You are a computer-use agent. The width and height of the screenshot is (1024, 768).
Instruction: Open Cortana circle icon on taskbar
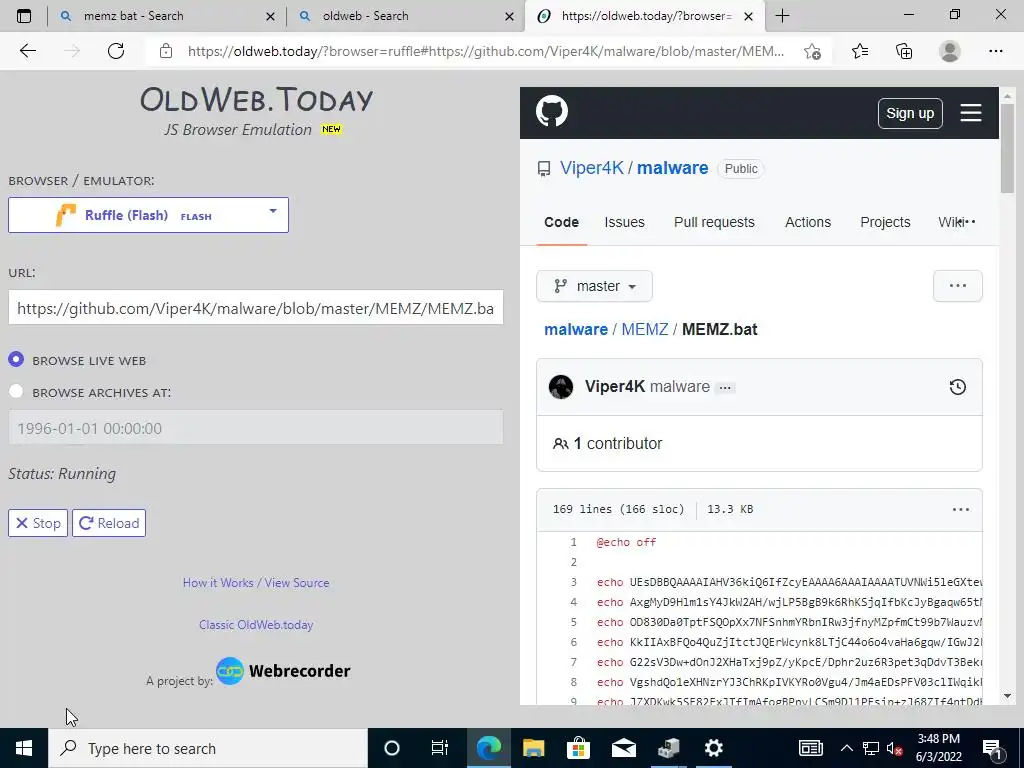tap(391, 748)
